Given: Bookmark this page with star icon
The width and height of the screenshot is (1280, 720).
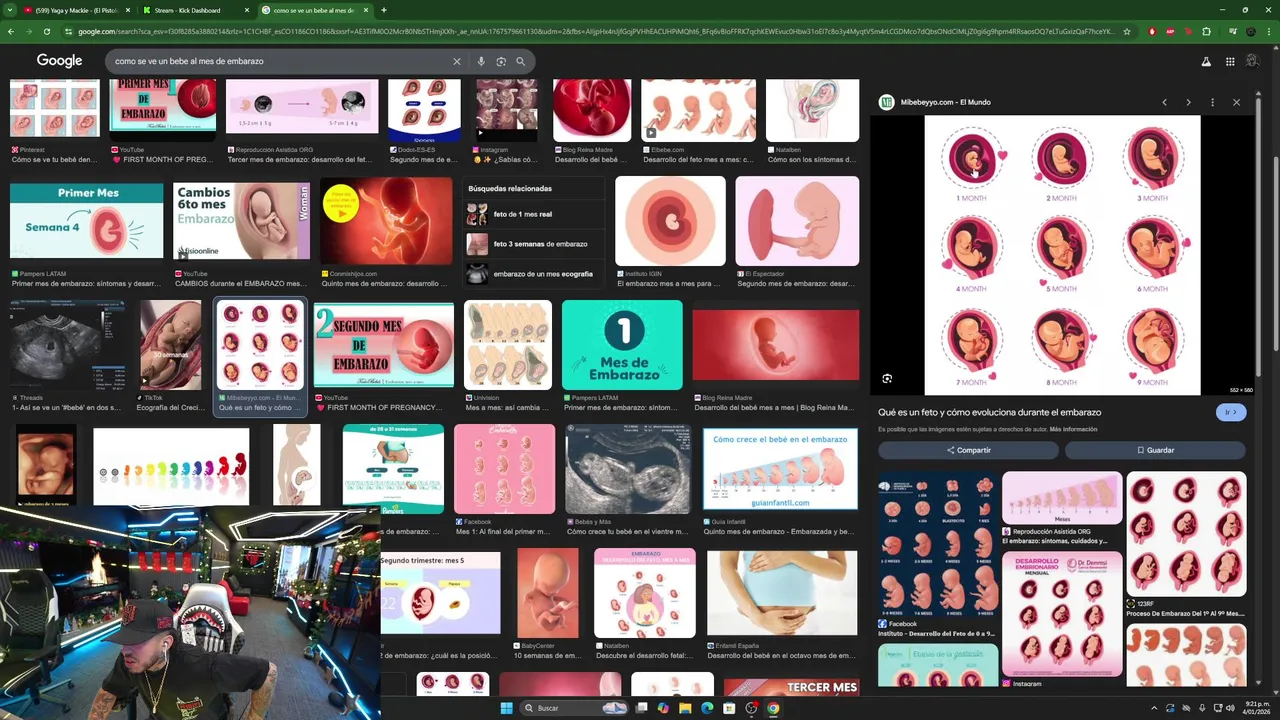Looking at the screenshot, I should tap(1127, 31).
